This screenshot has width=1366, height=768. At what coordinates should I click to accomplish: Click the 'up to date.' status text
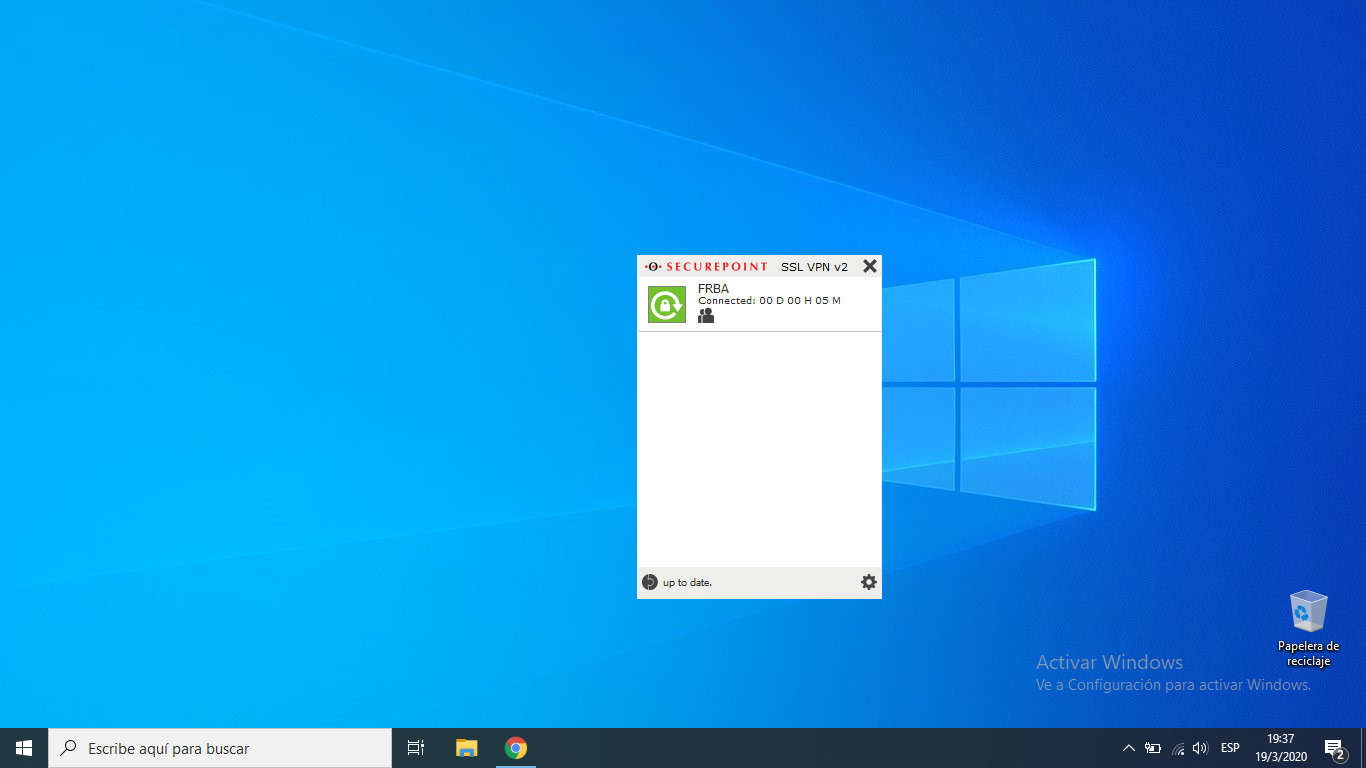pos(687,582)
